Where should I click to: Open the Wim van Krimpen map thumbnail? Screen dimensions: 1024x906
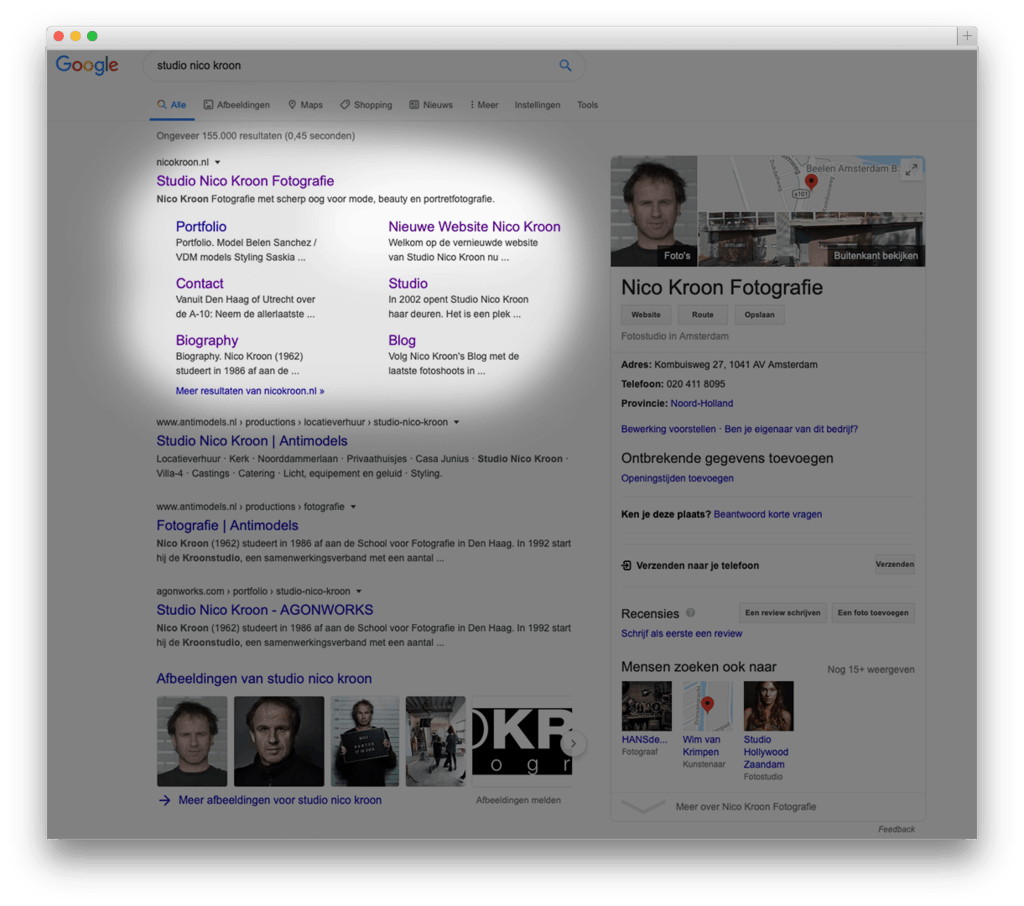point(707,706)
